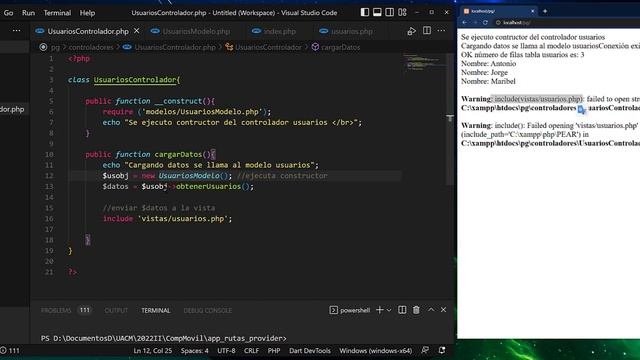Screen dimensions: 640x360
Task: Click the browser address bar
Action: (x=567, y=22)
